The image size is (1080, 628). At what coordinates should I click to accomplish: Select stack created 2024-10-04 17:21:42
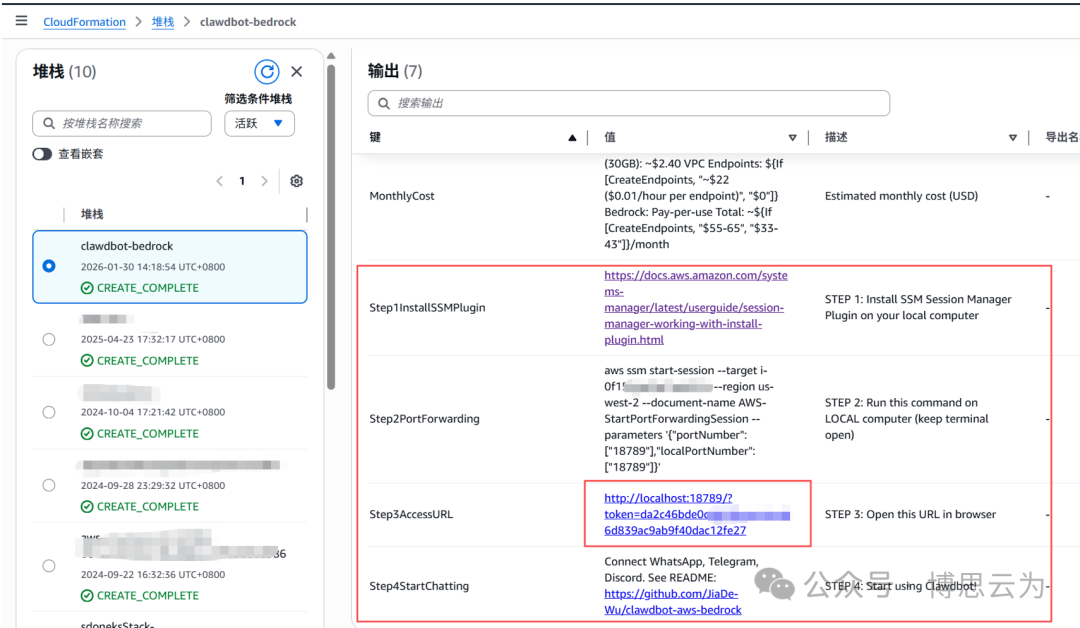[49, 412]
